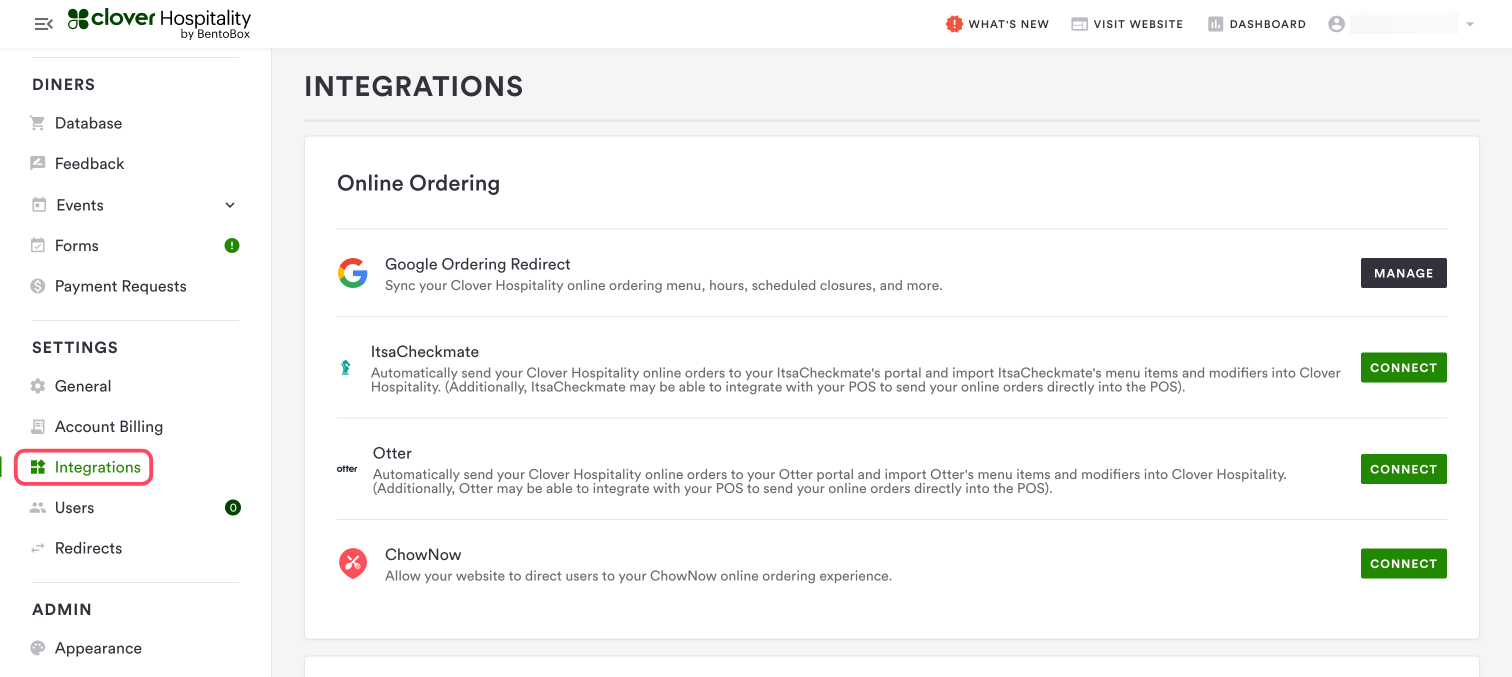The image size is (1512, 677).
Task: Open the What's New alert icon
Action: 954,24
